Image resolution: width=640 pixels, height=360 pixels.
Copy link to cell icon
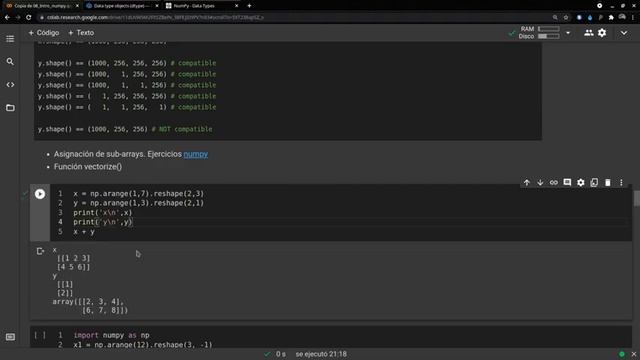click(x=553, y=183)
